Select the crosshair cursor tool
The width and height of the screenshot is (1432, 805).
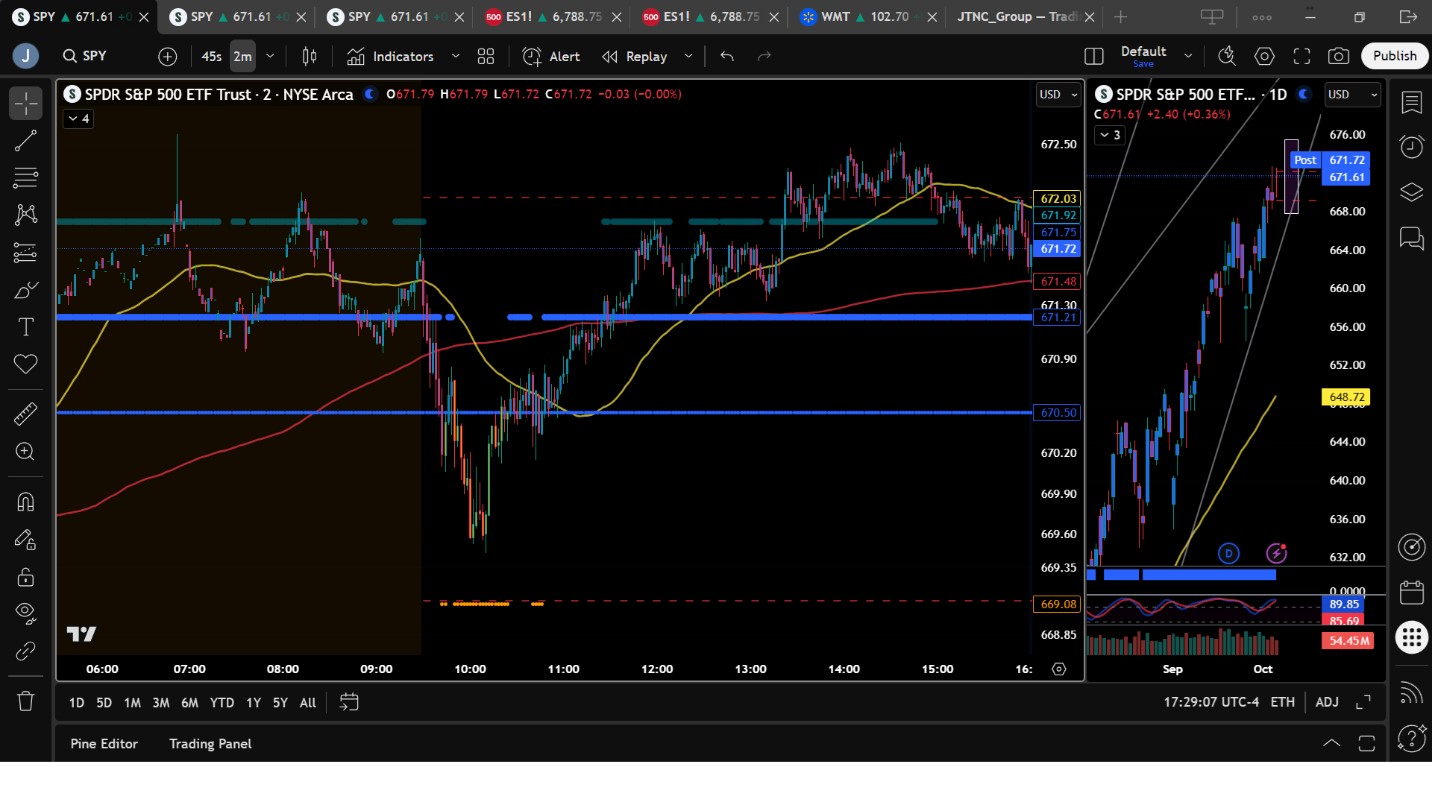click(x=26, y=103)
